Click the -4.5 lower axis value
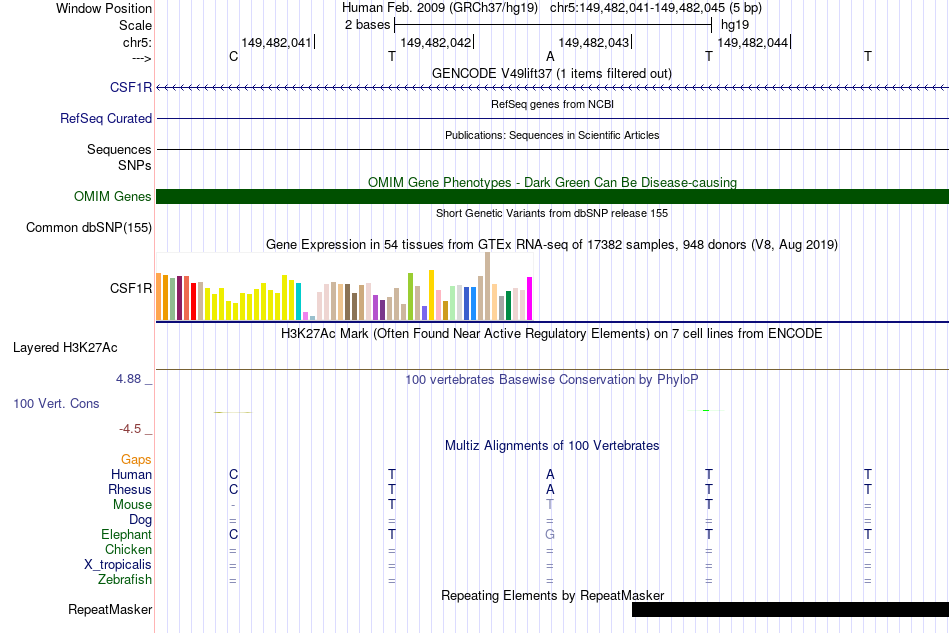 pos(130,429)
